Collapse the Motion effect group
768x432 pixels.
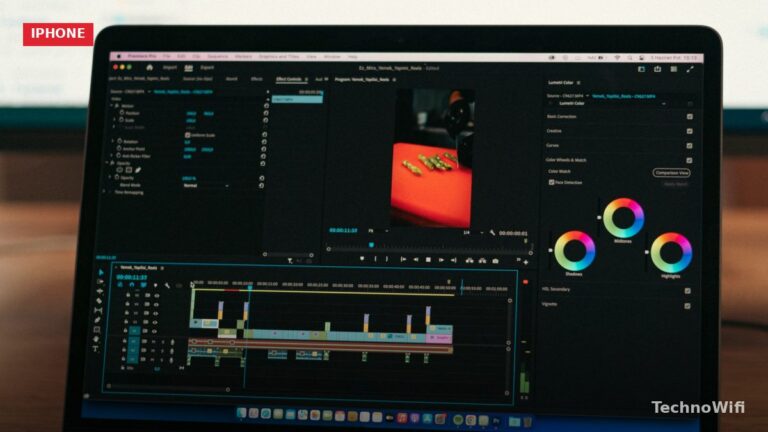pyautogui.click(x=112, y=106)
